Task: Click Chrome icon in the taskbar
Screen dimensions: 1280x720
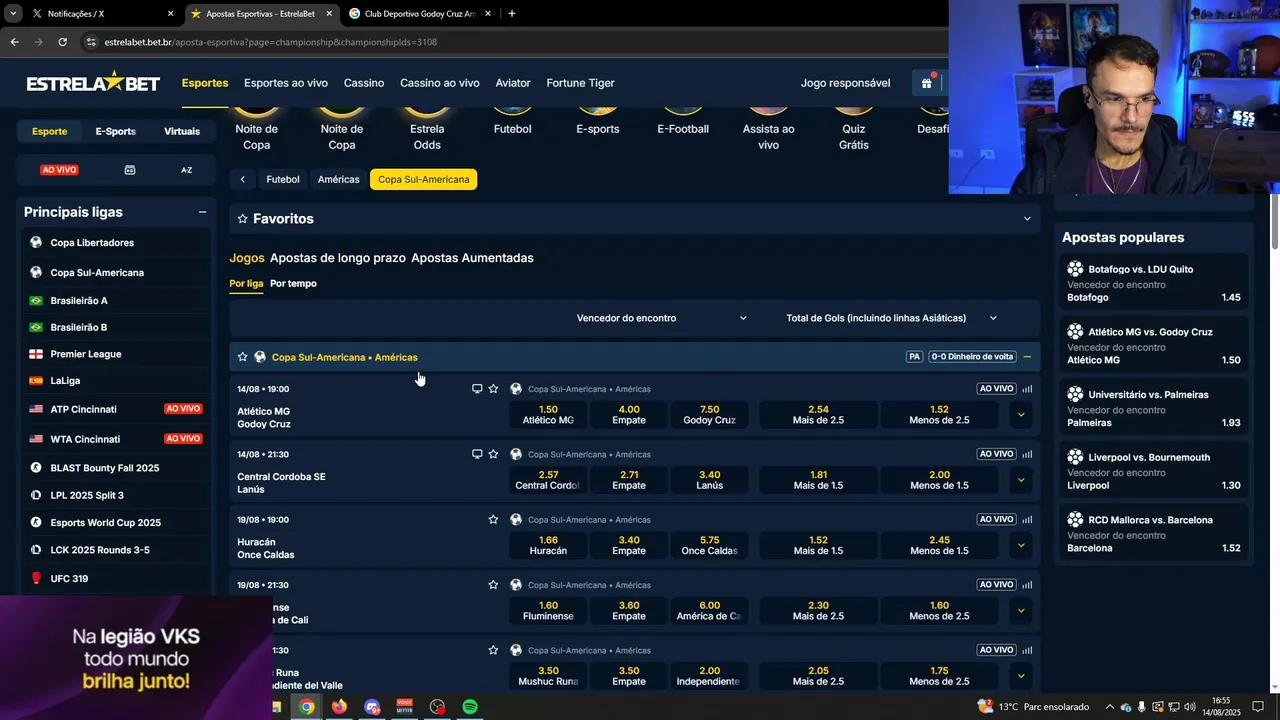Action: [x=307, y=707]
